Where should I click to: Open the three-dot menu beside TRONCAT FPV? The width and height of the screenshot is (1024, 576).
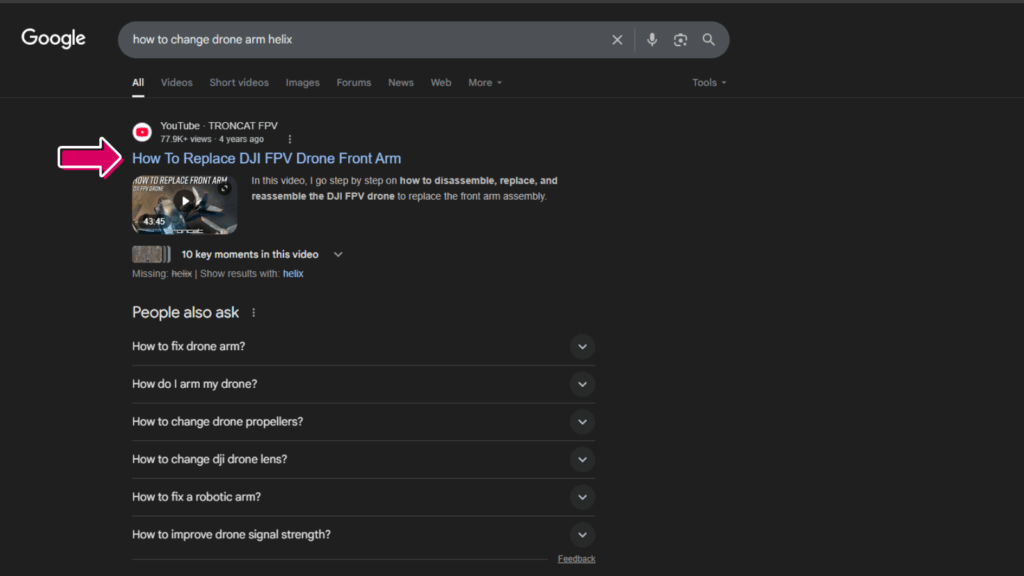tap(290, 139)
